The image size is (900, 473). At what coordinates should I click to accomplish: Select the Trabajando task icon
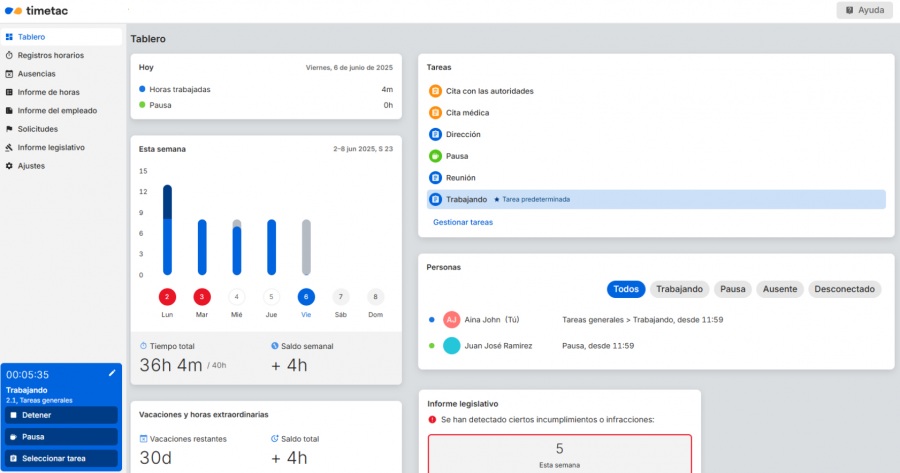436,199
